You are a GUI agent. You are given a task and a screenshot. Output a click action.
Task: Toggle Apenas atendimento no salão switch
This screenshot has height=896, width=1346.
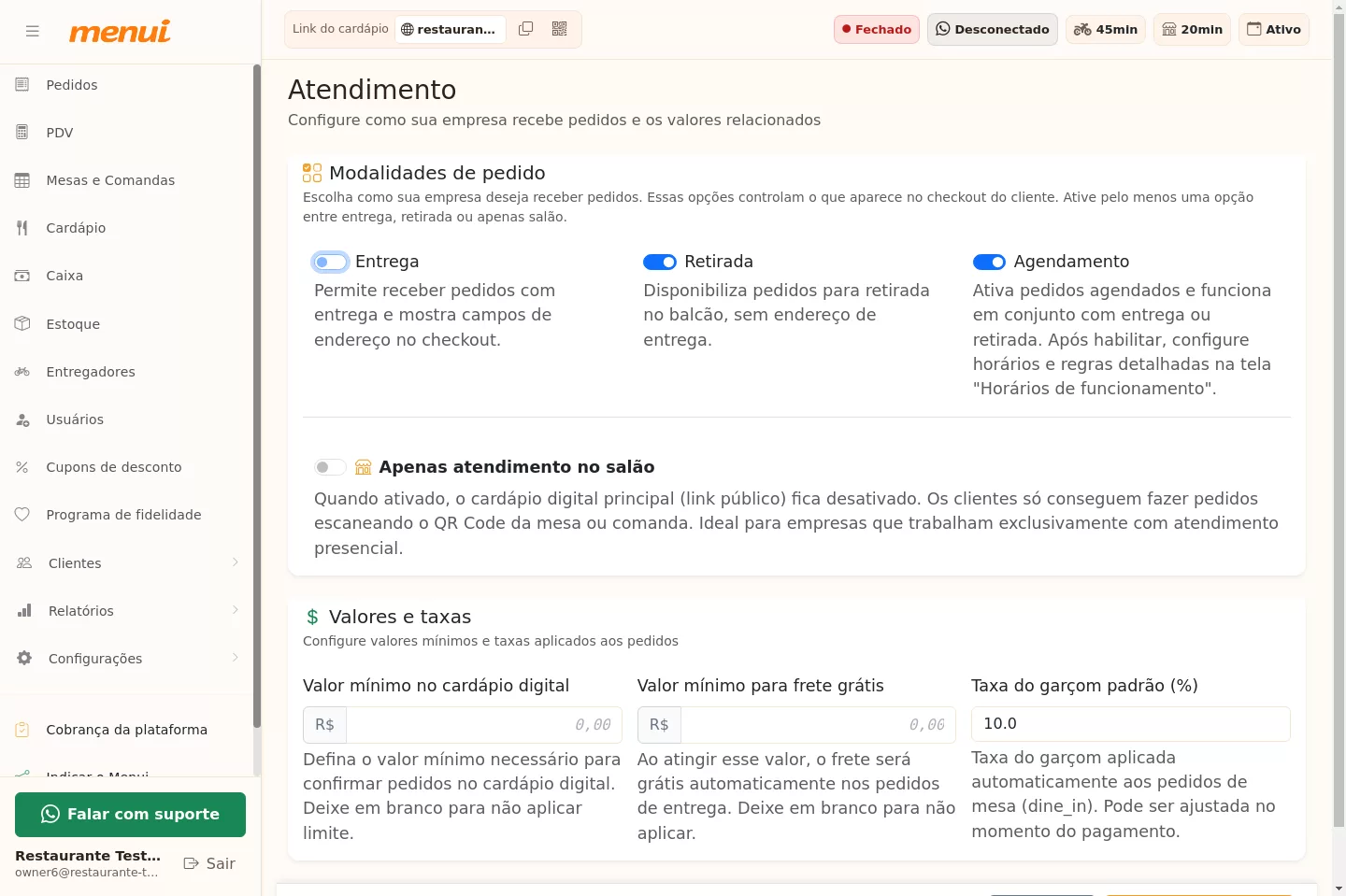(330, 467)
